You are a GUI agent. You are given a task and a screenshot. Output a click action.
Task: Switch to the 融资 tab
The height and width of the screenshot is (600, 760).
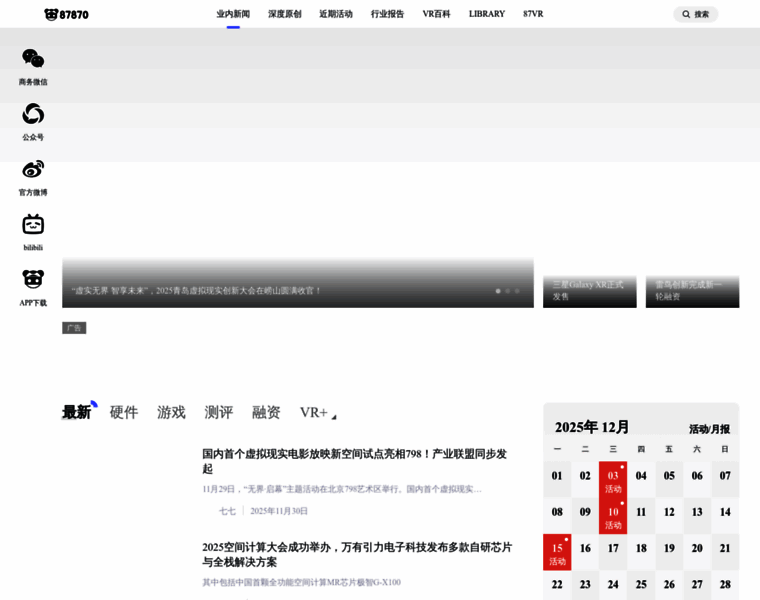266,412
